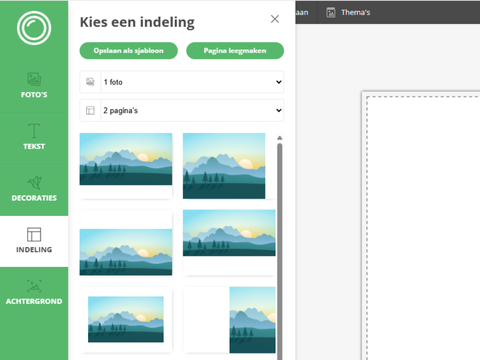Image resolution: width=480 pixels, height=360 pixels.
Task: Choose layout with photo on right side
Action: click(x=229, y=320)
